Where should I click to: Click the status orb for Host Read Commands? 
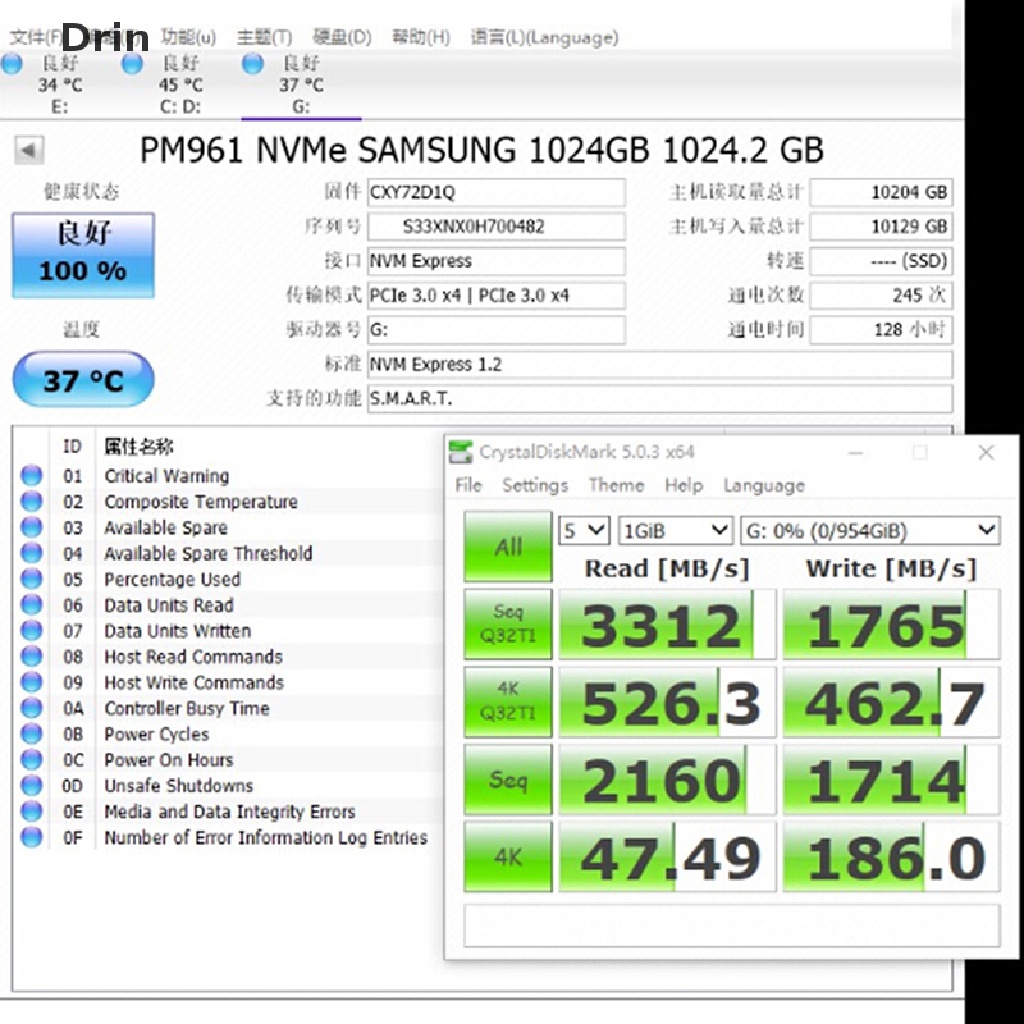point(31,656)
